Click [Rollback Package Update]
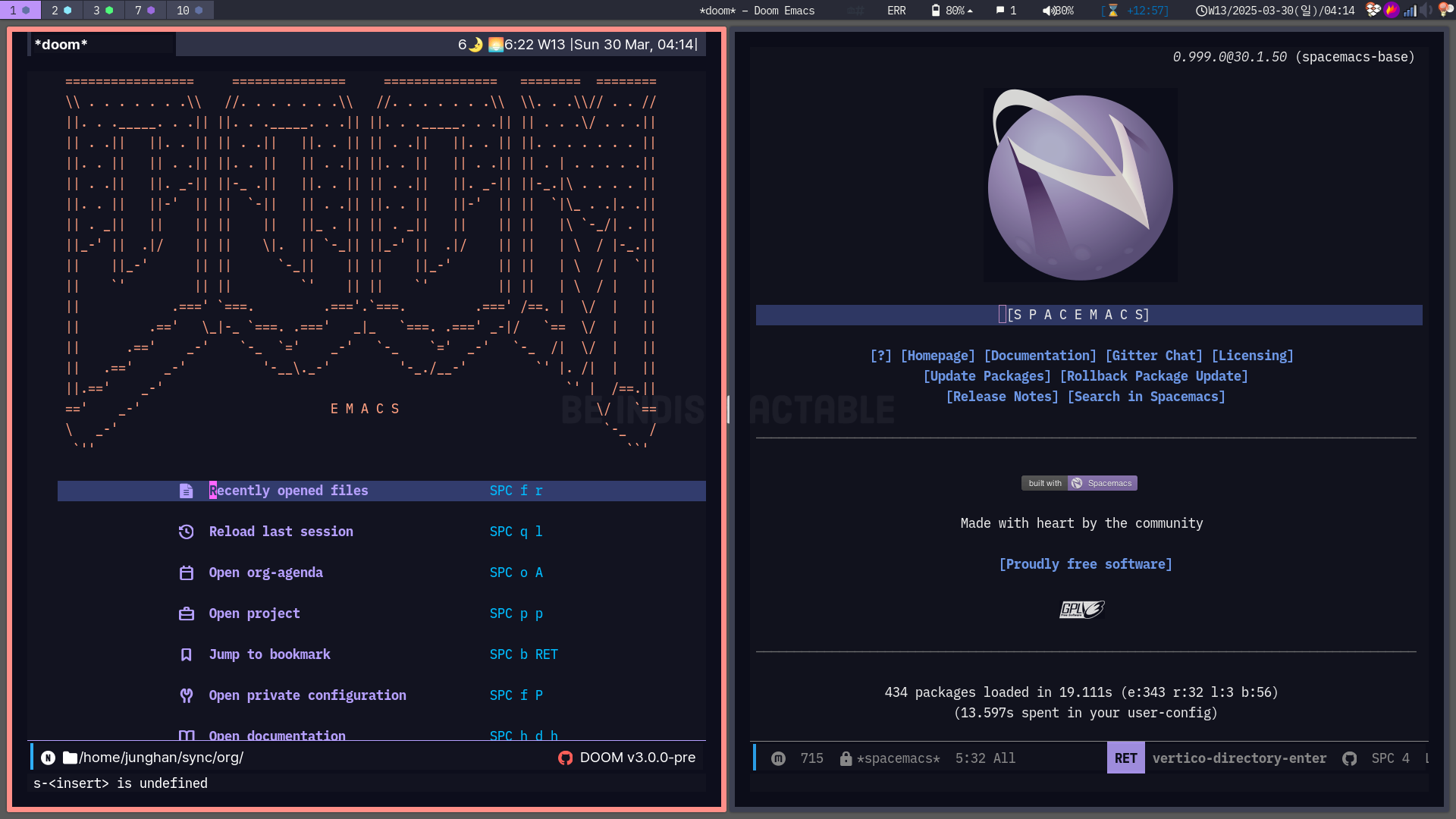1456x819 pixels. tap(1153, 376)
